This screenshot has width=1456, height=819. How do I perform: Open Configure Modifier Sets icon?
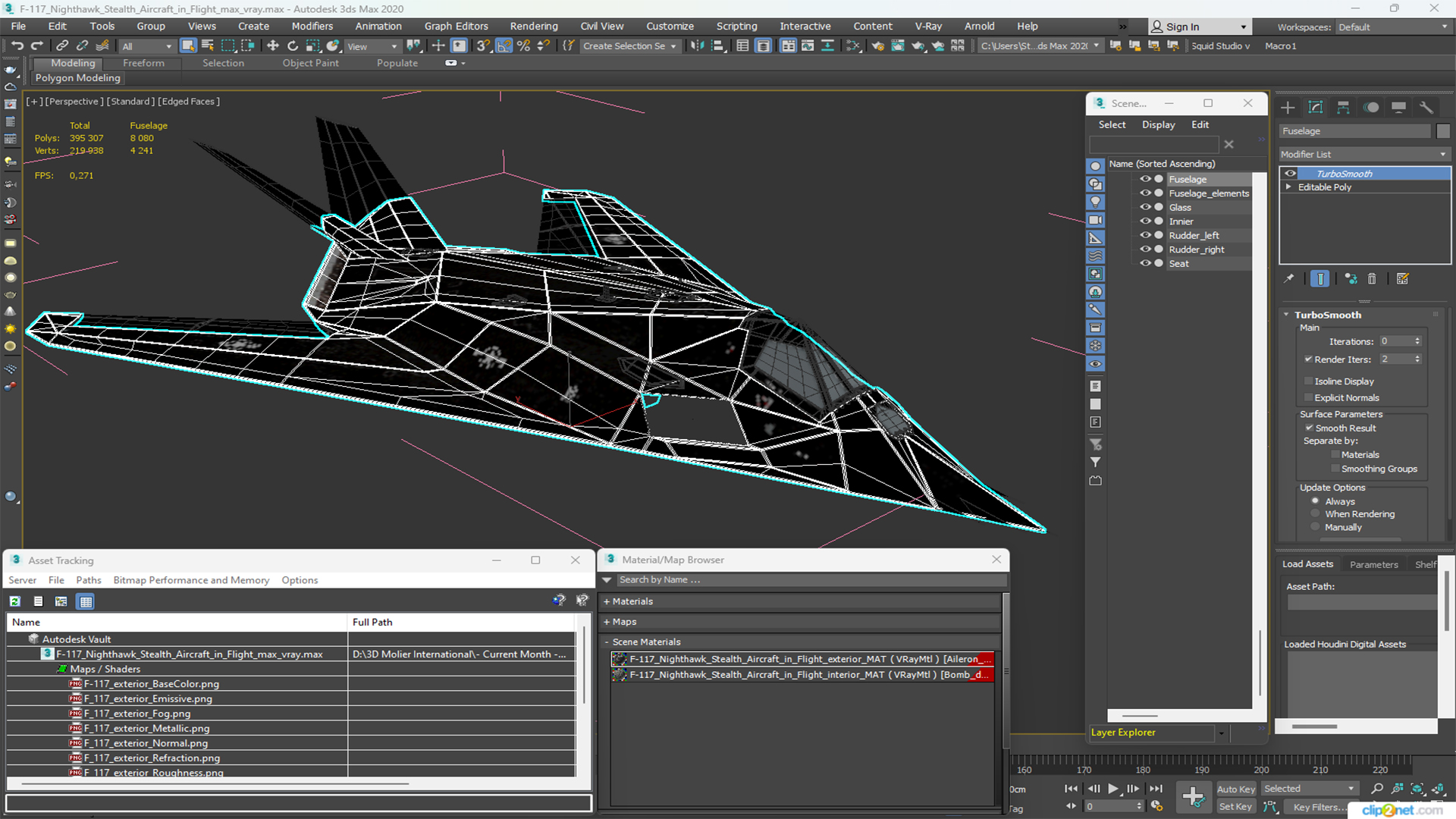click(1403, 279)
